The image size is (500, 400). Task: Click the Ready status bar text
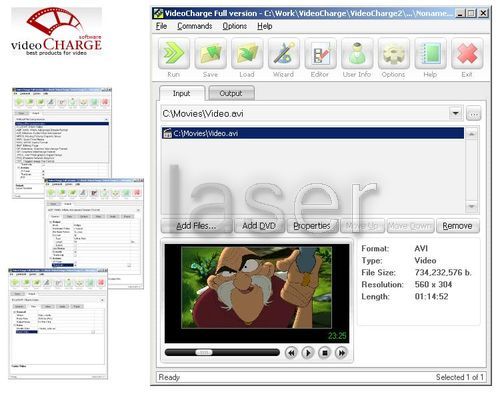[x=169, y=377]
